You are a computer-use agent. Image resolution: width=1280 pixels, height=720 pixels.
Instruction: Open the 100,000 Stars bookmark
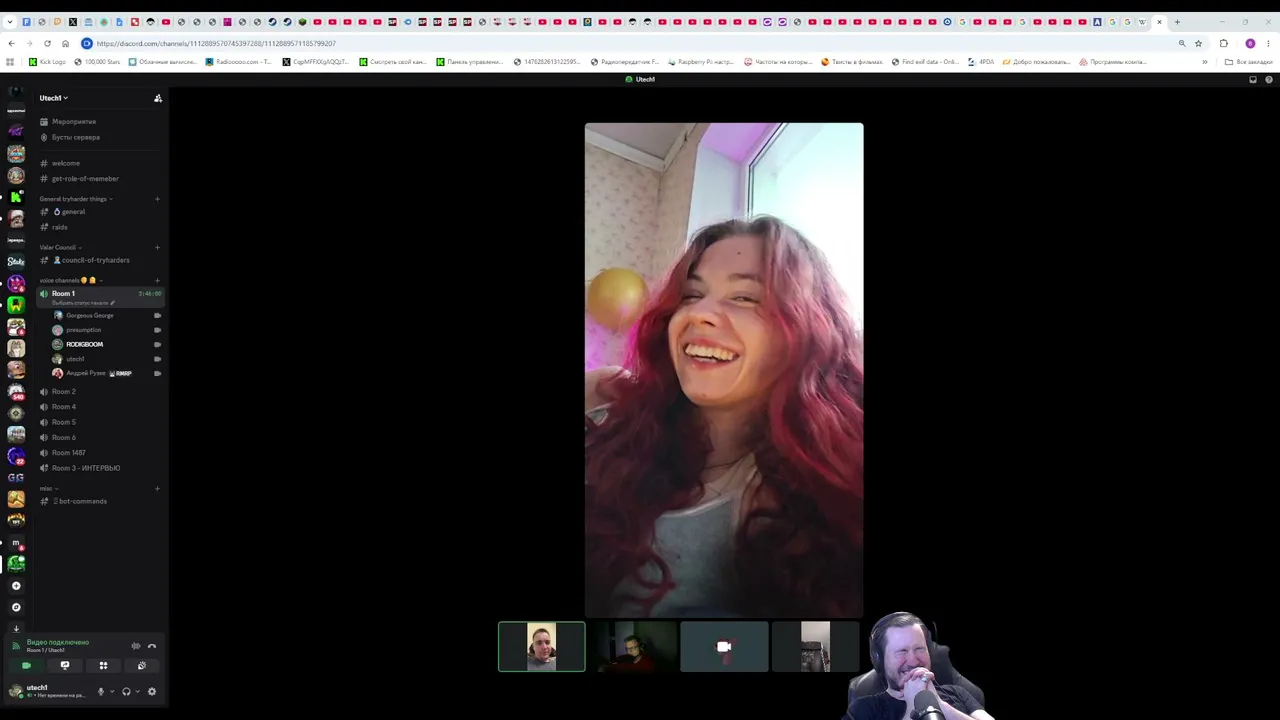96,62
